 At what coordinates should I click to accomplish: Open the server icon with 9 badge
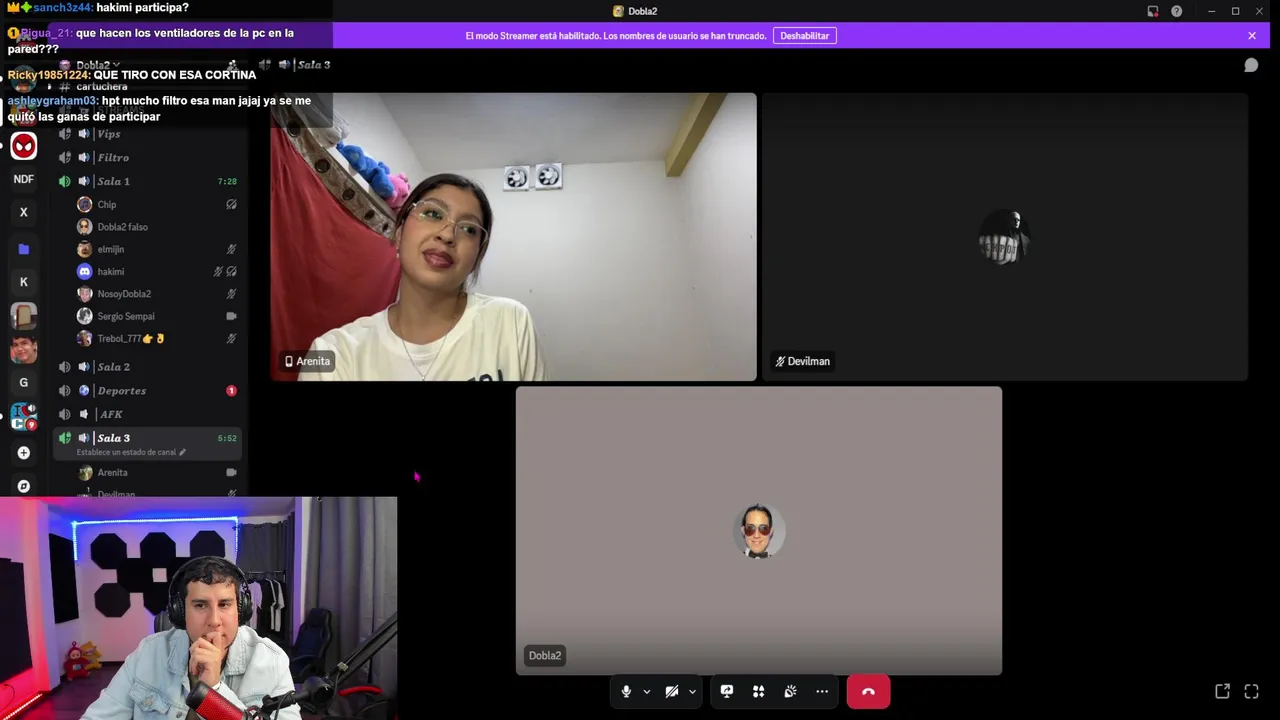[24, 417]
